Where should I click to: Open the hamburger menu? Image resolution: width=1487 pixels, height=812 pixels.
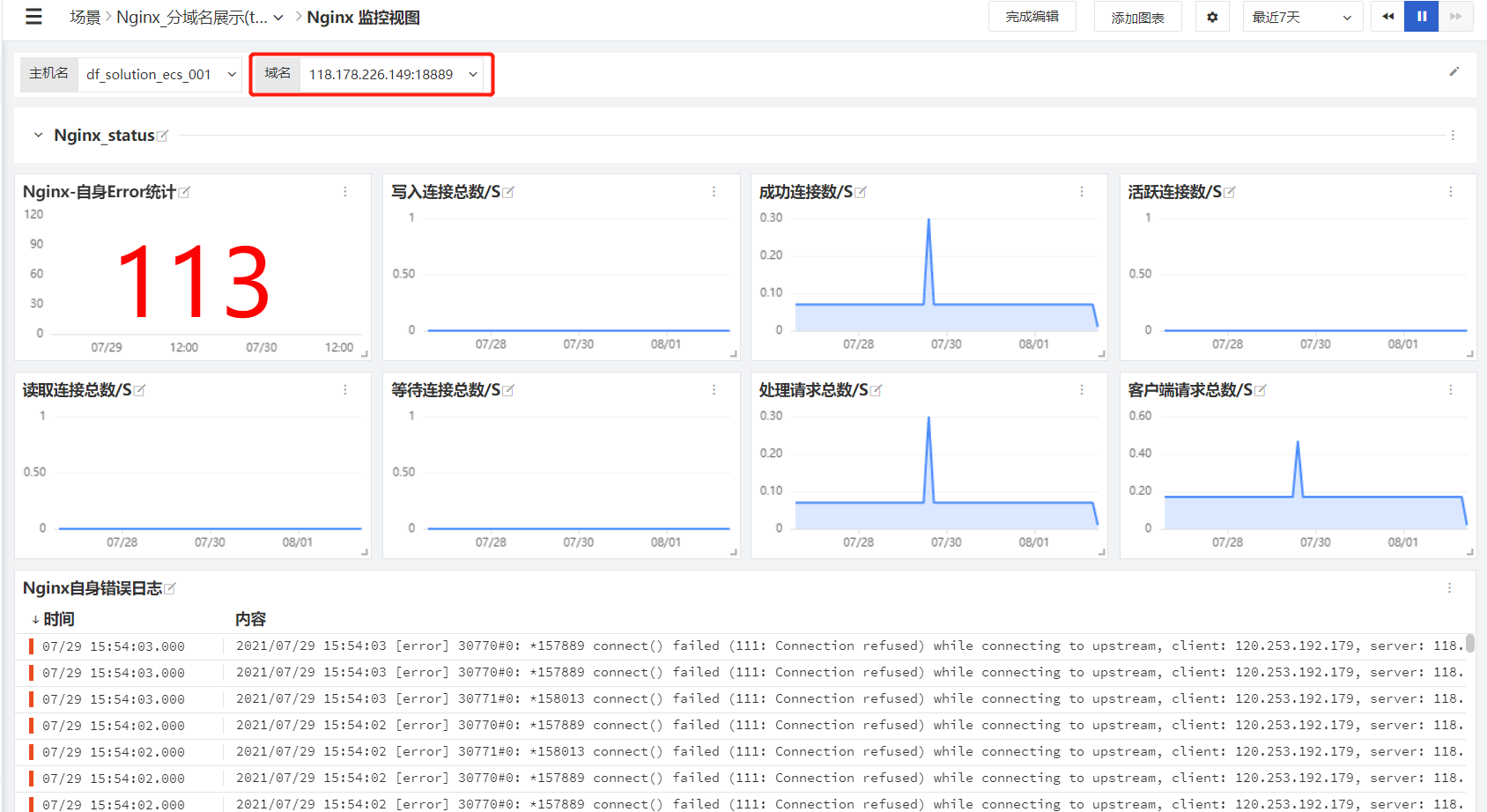[33, 17]
